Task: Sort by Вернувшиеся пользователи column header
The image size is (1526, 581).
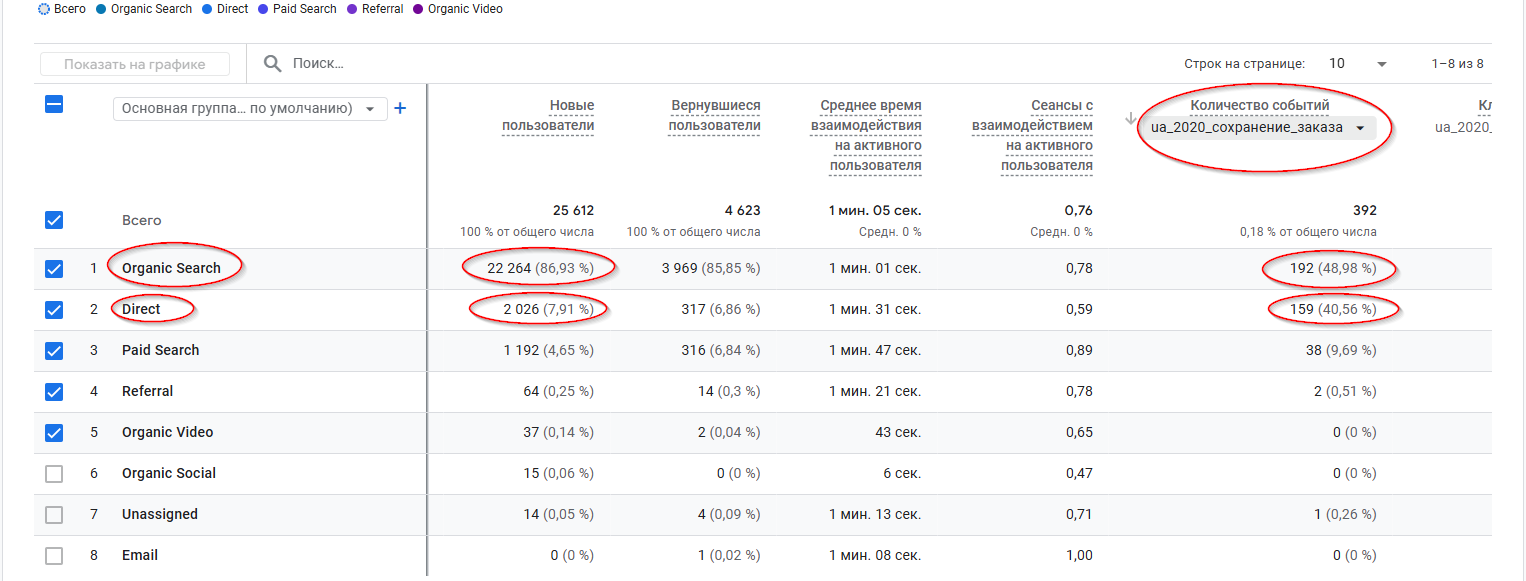Action: tap(714, 116)
